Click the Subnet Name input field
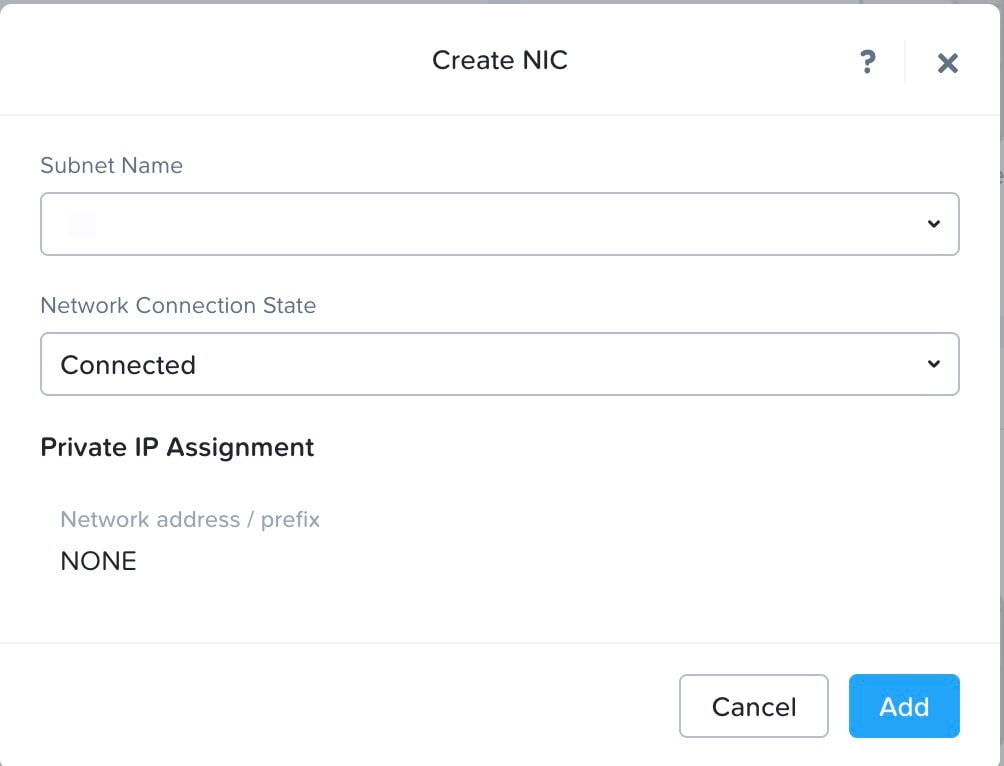The image size is (1004, 766). click(400, 224)
